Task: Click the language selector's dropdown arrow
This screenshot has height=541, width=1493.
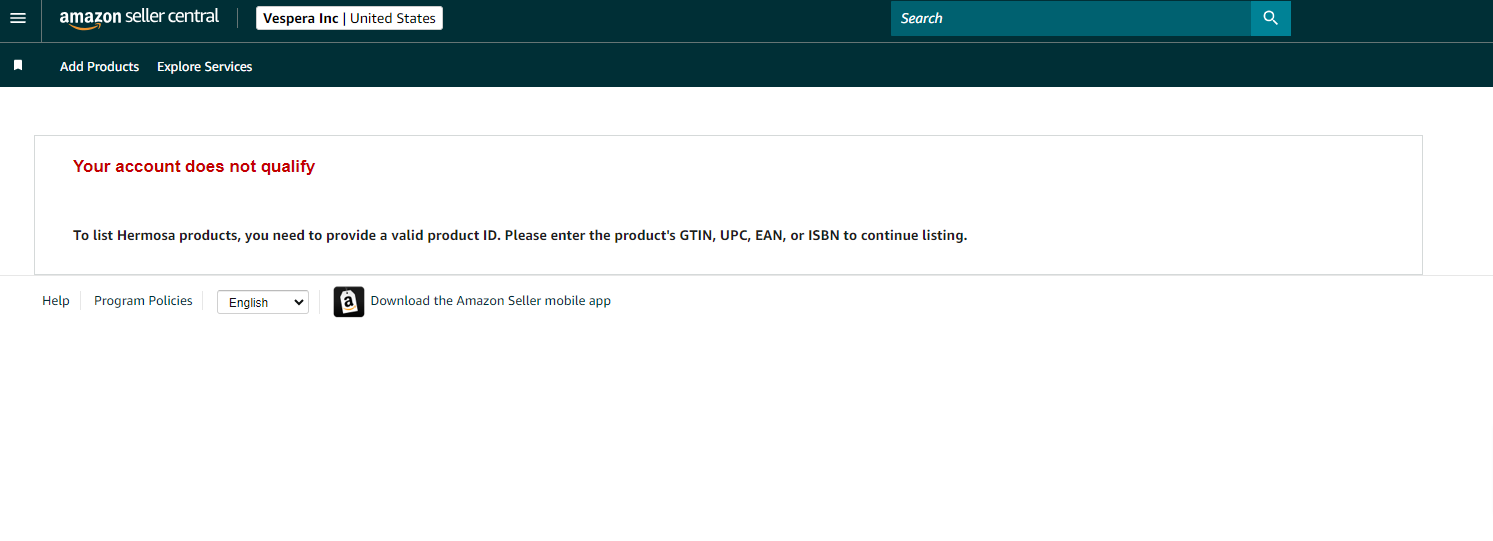Action: point(298,302)
